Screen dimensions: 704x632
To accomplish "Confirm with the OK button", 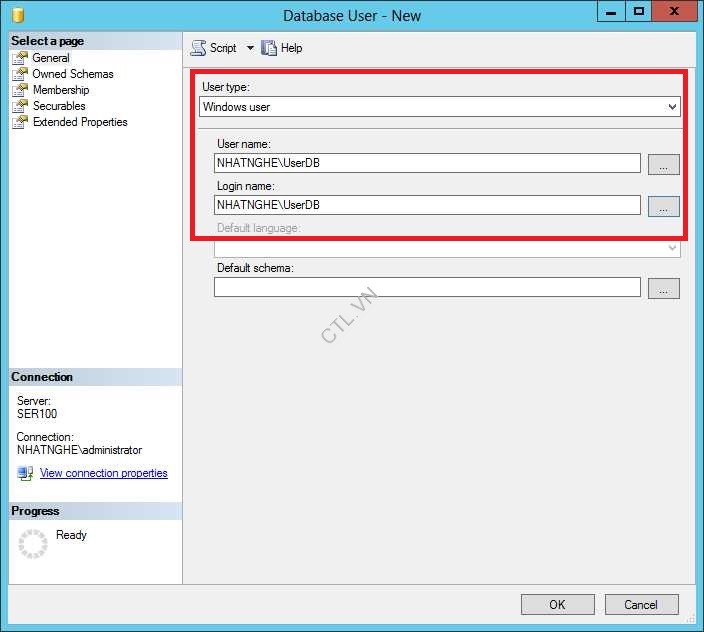I will (558, 605).
